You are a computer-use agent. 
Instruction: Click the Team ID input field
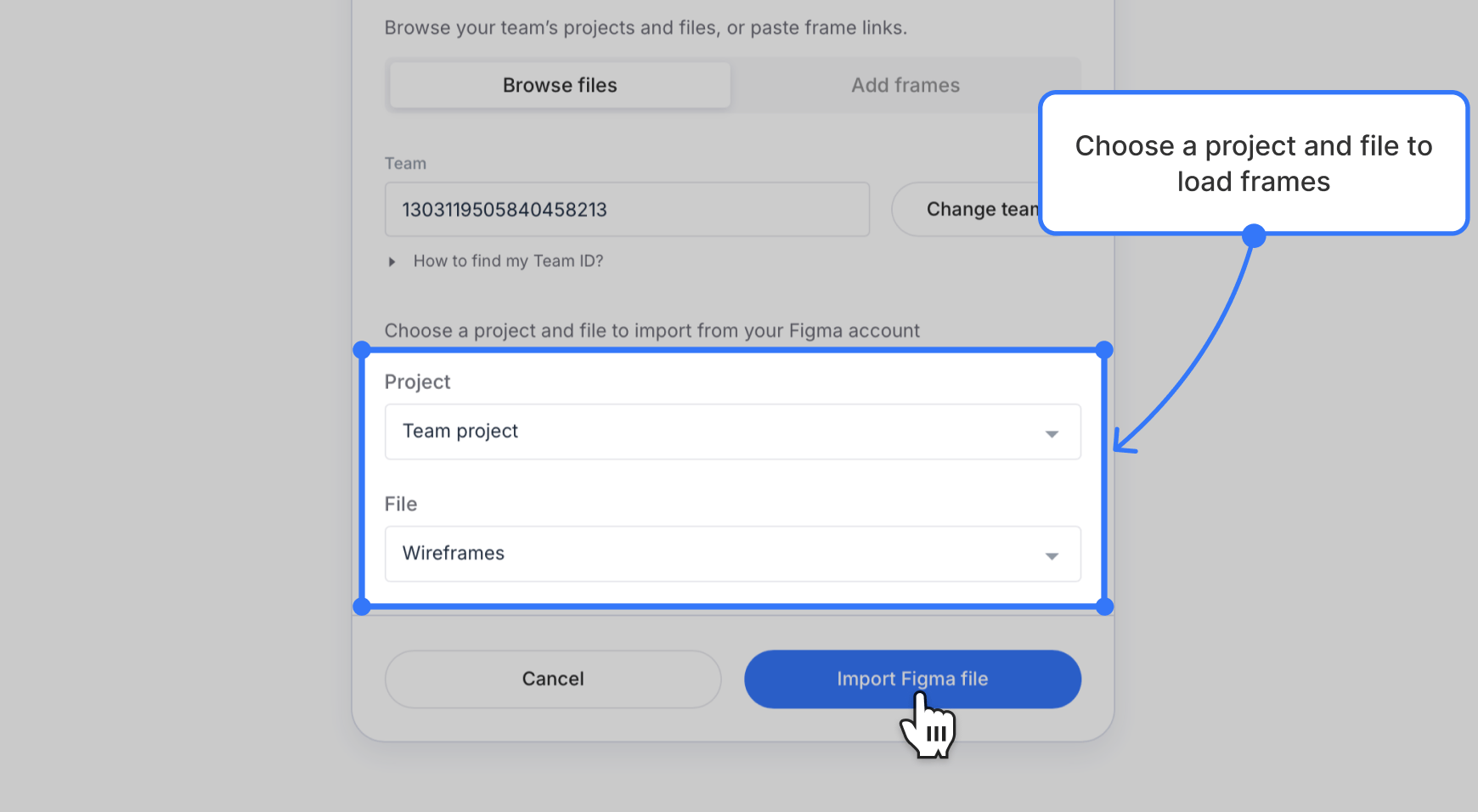(627, 209)
